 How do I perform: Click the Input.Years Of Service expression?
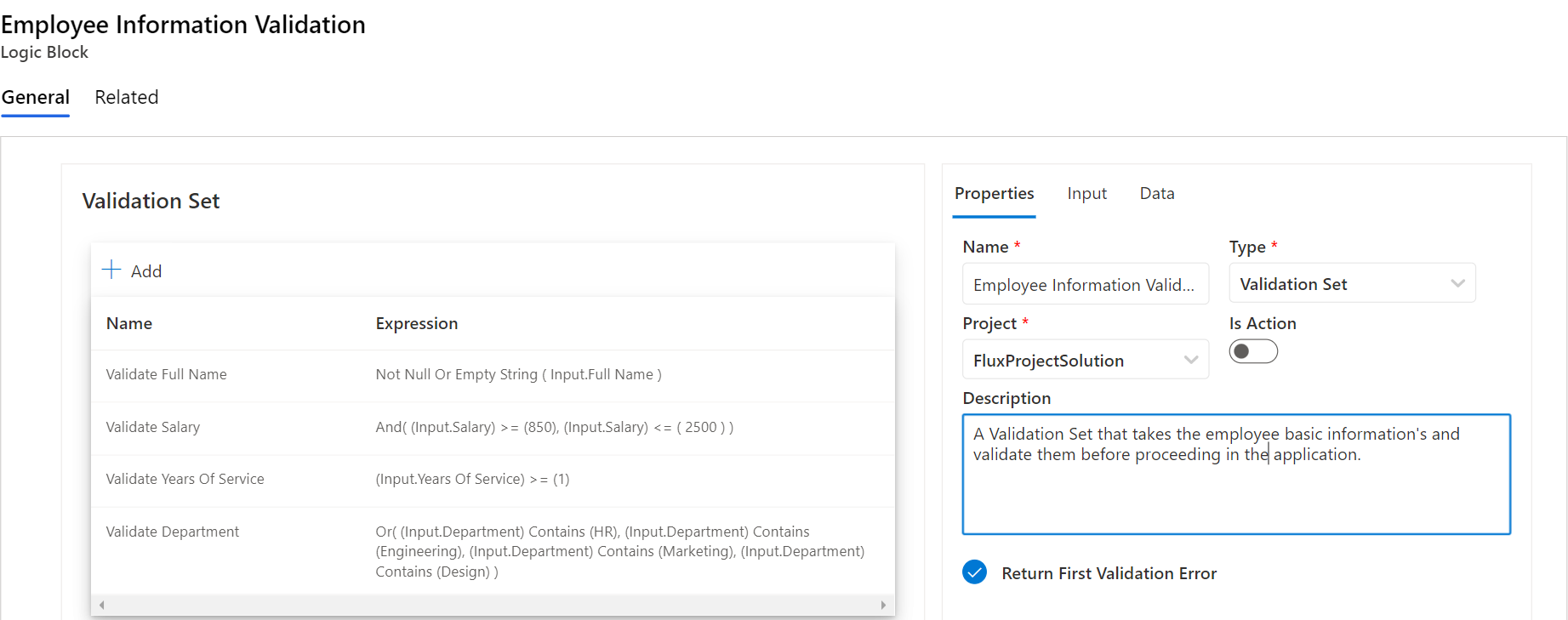[472, 479]
